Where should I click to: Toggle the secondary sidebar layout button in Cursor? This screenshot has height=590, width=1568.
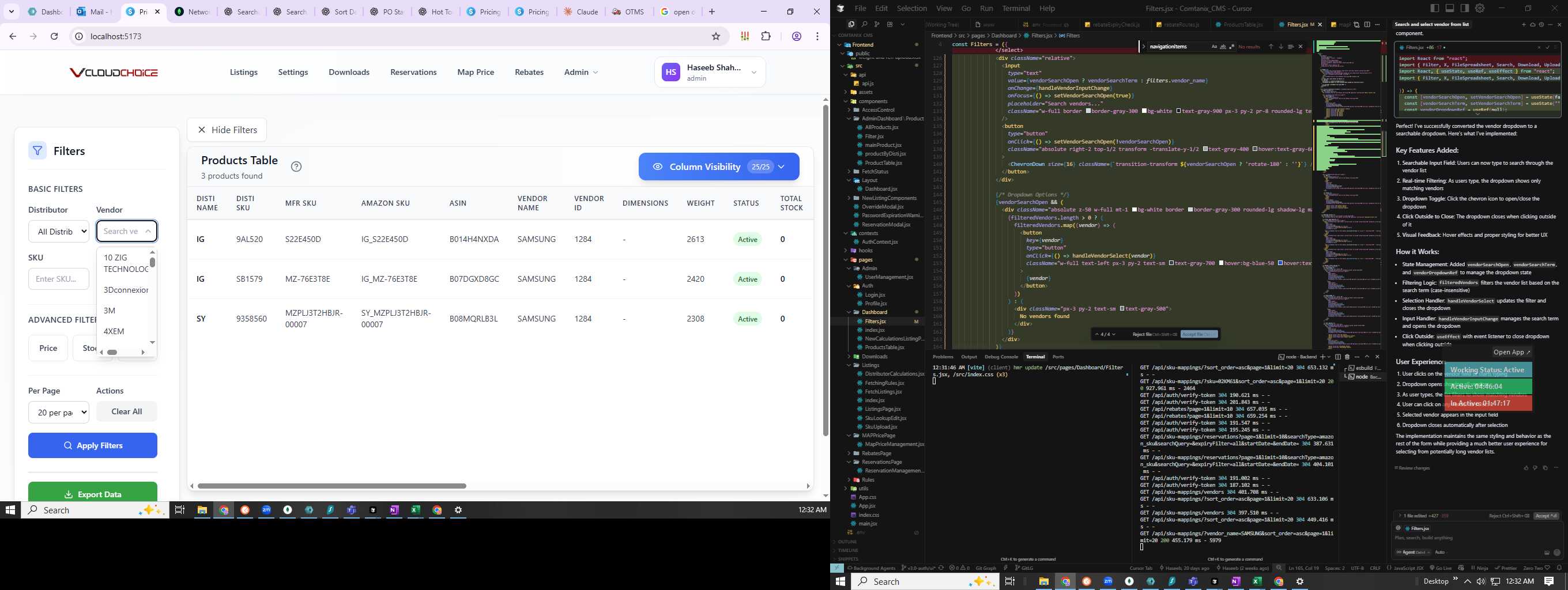coord(1465,8)
